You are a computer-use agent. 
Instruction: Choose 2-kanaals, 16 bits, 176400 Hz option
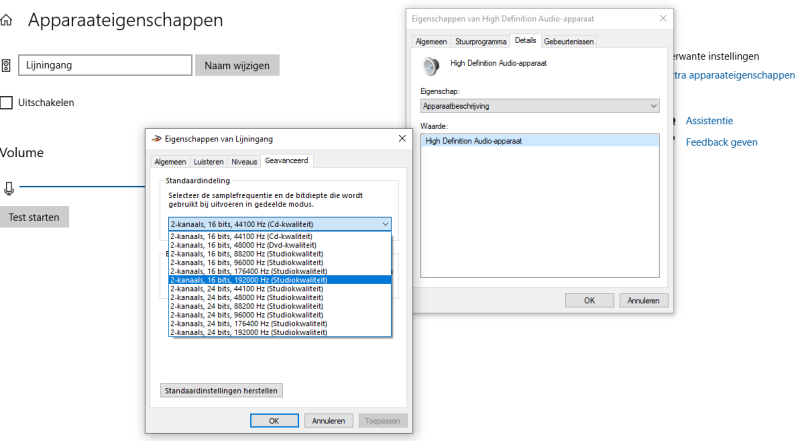tap(280, 271)
